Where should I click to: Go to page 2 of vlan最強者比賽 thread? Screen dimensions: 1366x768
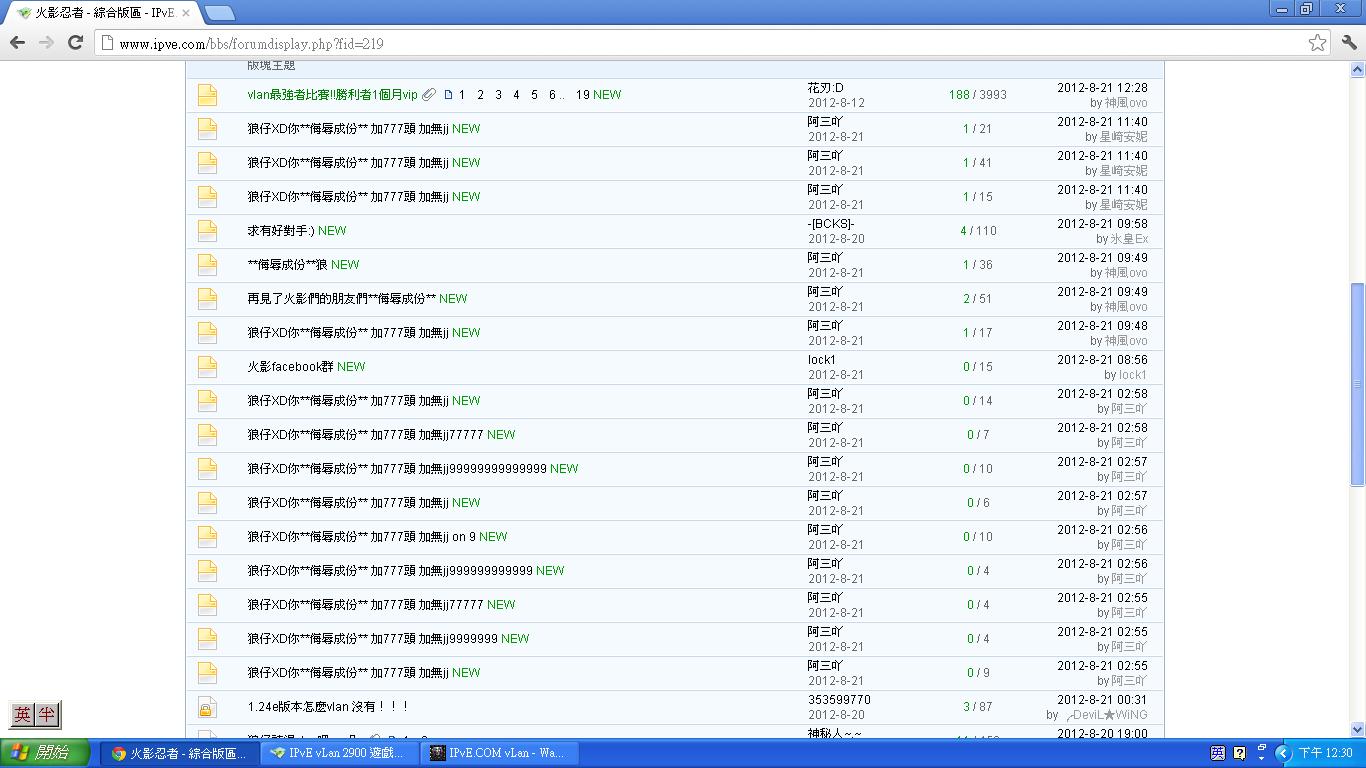tap(480, 95)
